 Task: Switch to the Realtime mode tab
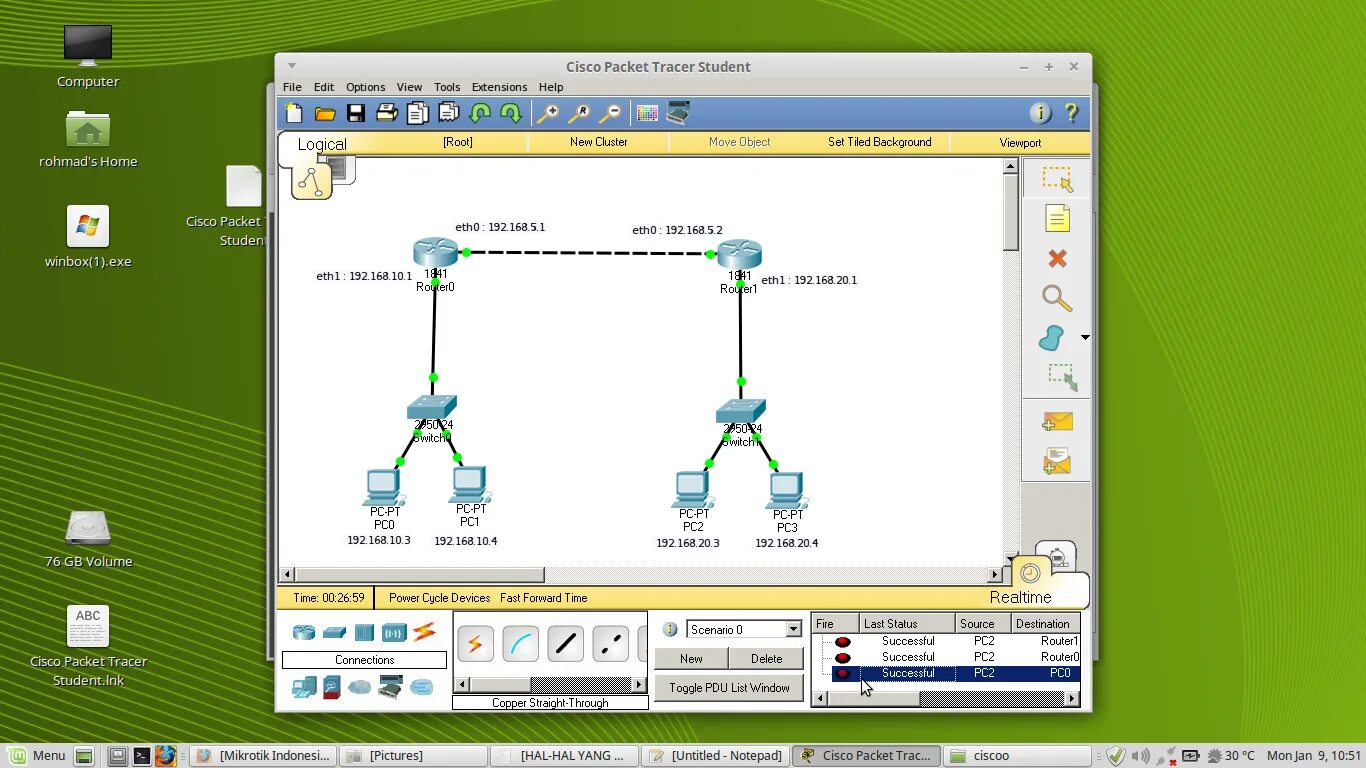pyautogui.click(x=1020, y=597)
